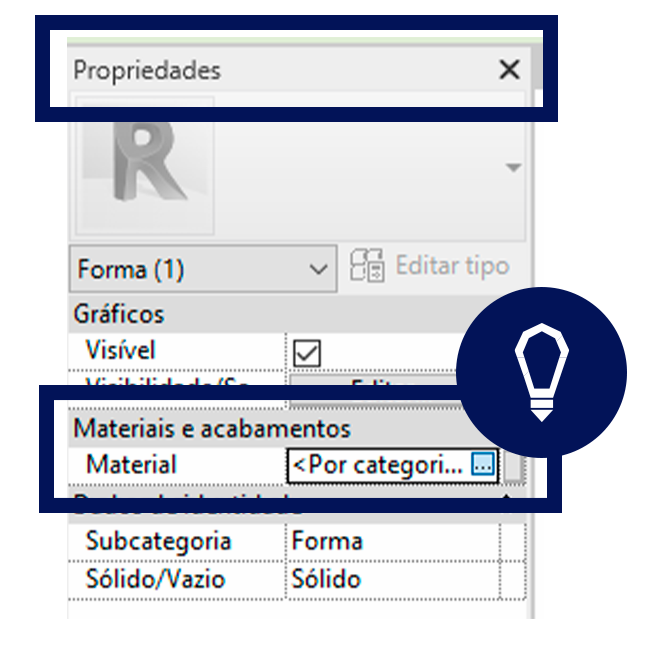This screenshot has height=656, width=670.
Task: Click the Propriedades panel title
Action: (x=147, y=71)
